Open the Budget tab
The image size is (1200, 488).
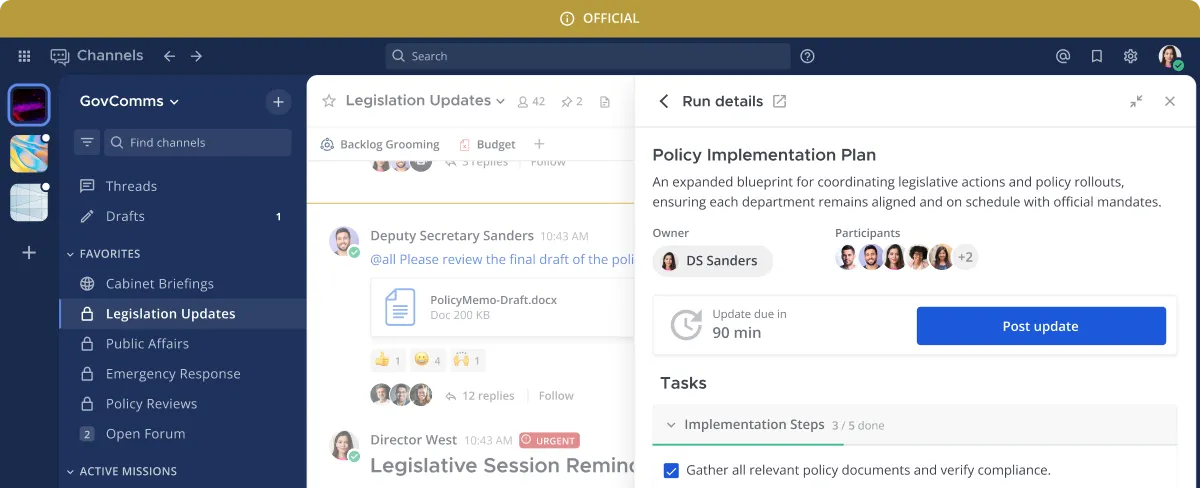(x=487, y=144)
